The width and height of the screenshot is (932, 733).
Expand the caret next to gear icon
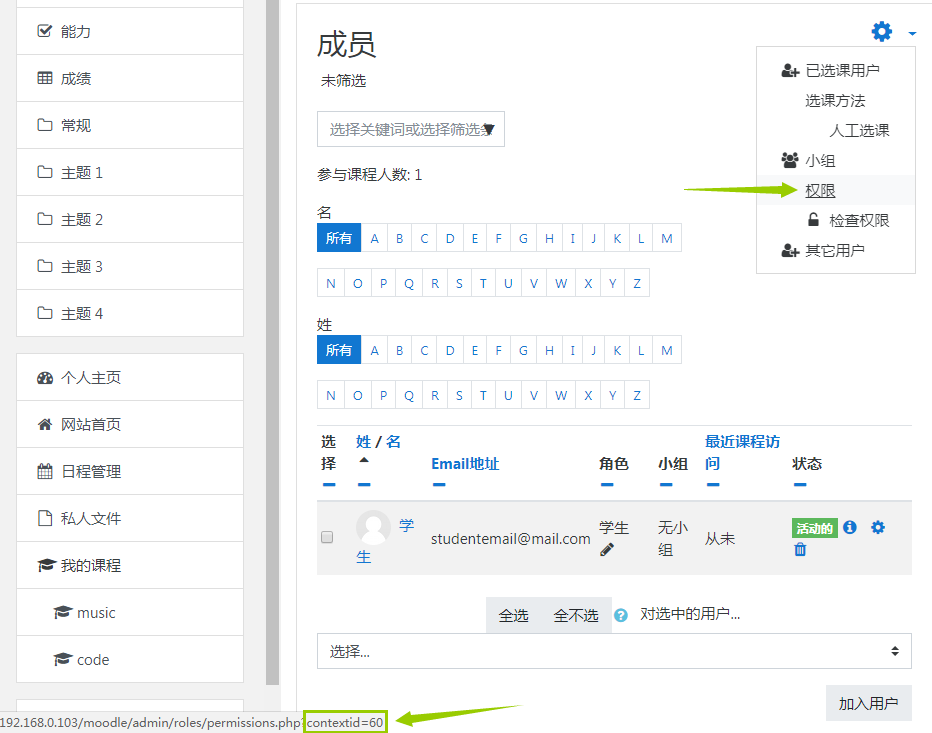[912, 34]
